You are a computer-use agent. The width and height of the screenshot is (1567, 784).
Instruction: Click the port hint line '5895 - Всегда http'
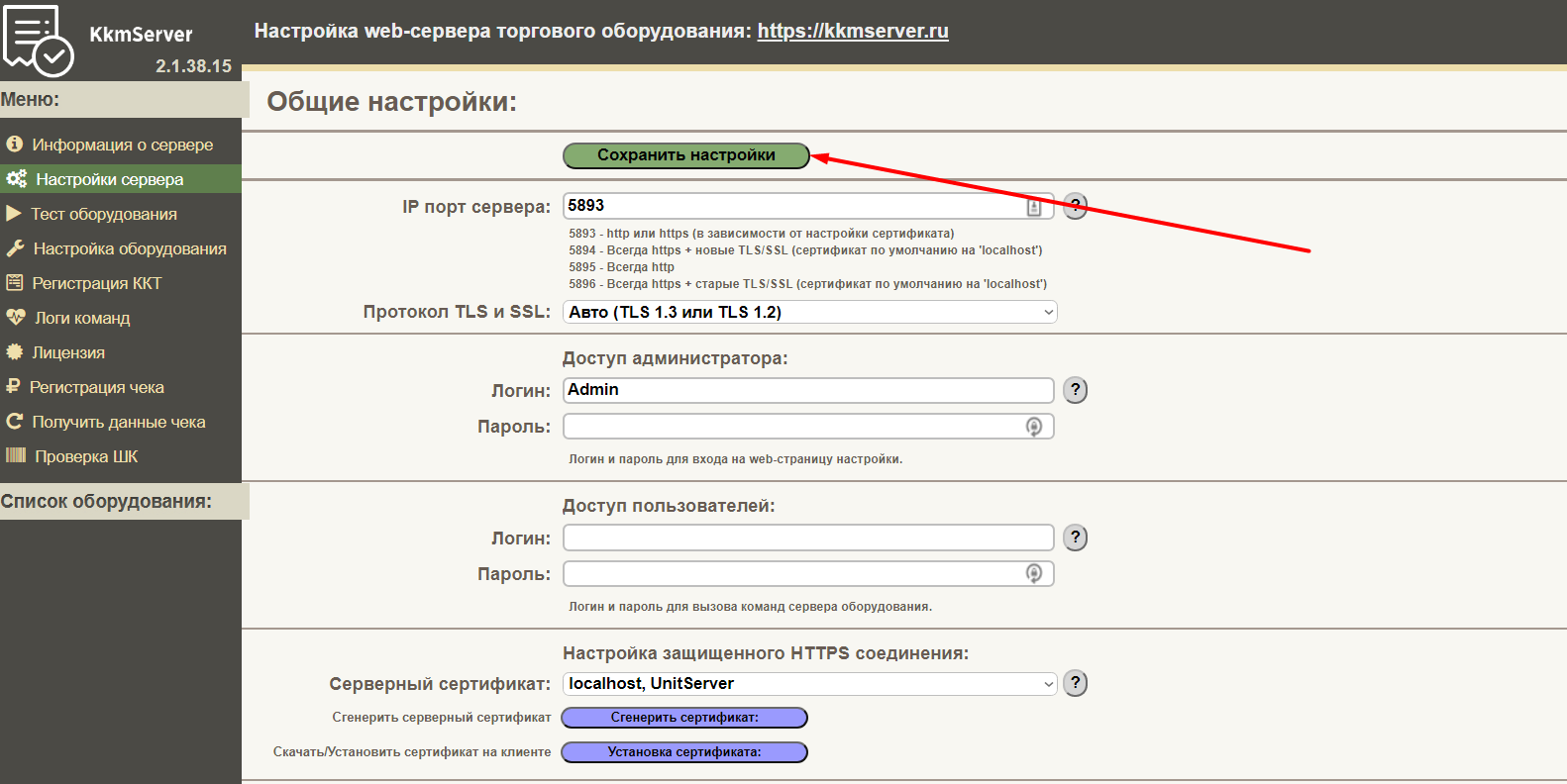click(621, 267)
